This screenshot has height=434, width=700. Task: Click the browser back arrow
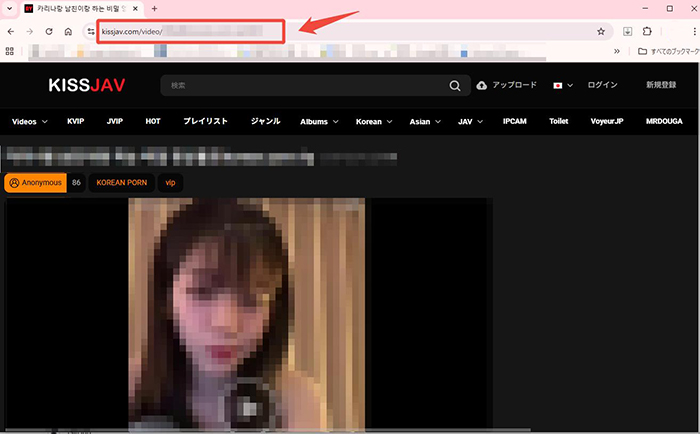pos(10,31)
